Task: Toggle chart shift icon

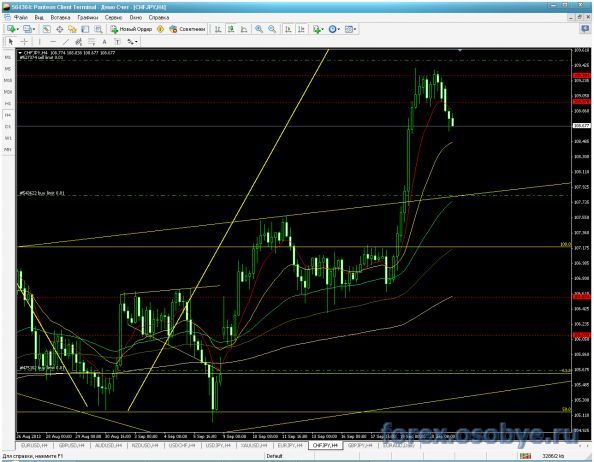Action: [301, 29]
